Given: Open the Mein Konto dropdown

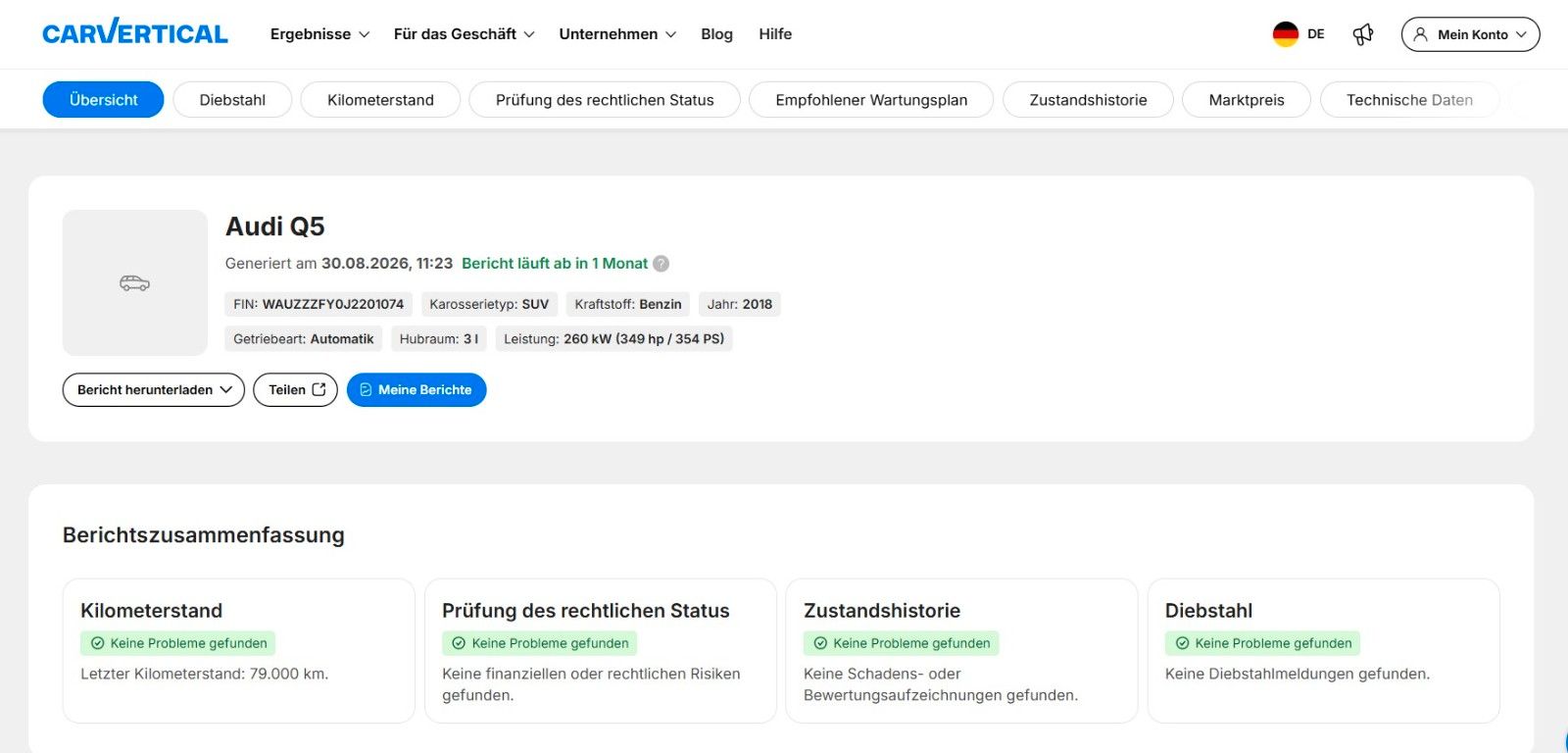Looking at the screenshot, I should [1470, 34].
